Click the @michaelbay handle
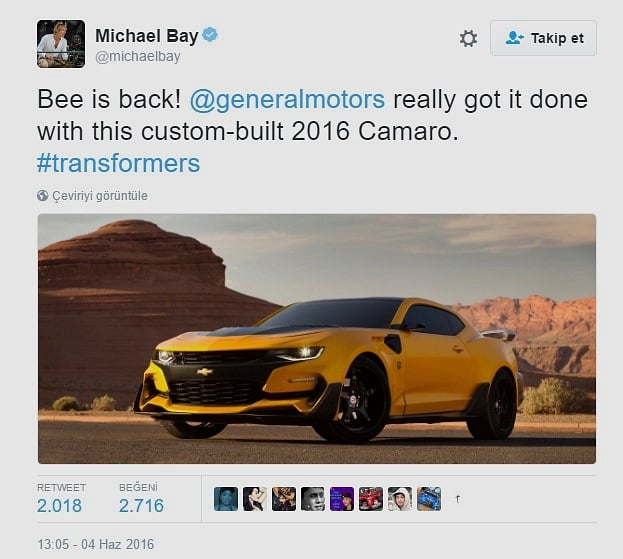This screenshot has width=623, height=559. pos(137,56)
